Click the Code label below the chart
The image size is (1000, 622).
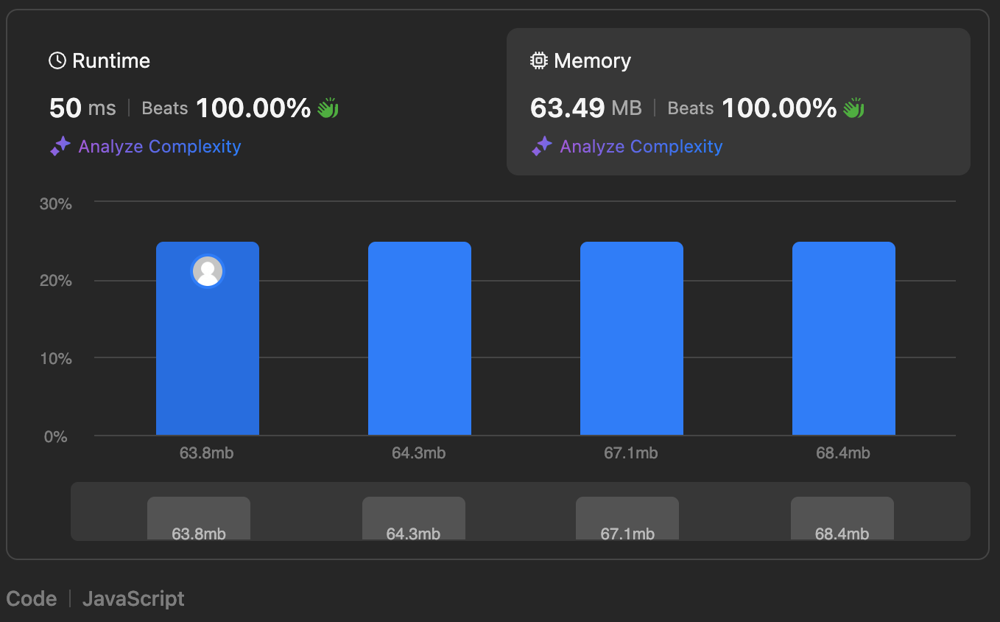pyautogui.click(x=31, y=599)
